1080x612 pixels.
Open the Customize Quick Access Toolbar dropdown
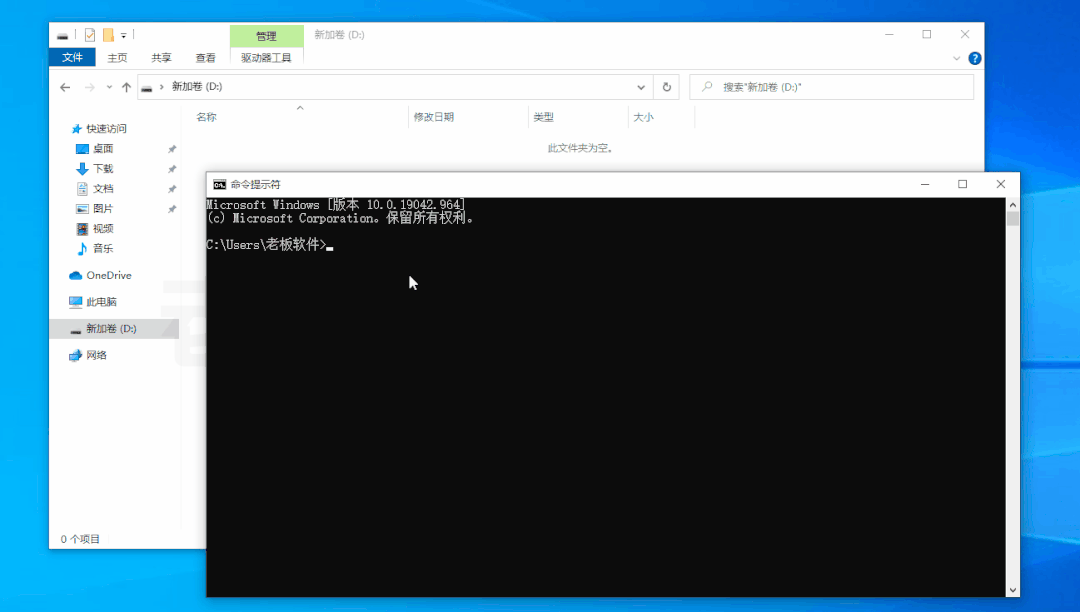click(x=123, y=35)
